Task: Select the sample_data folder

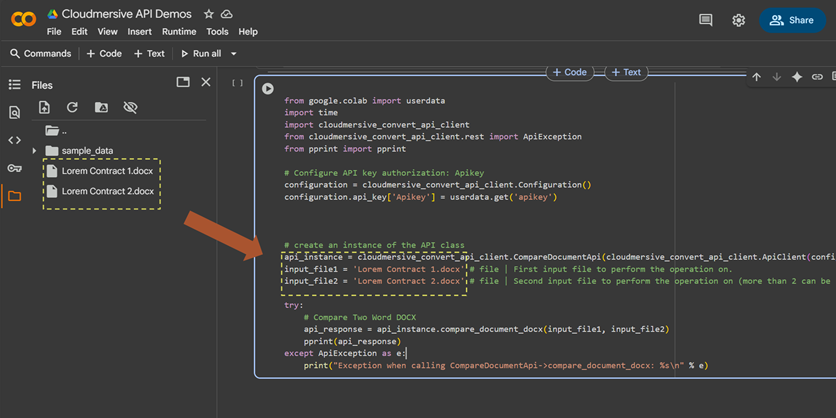Action: [x=79, y=151]
